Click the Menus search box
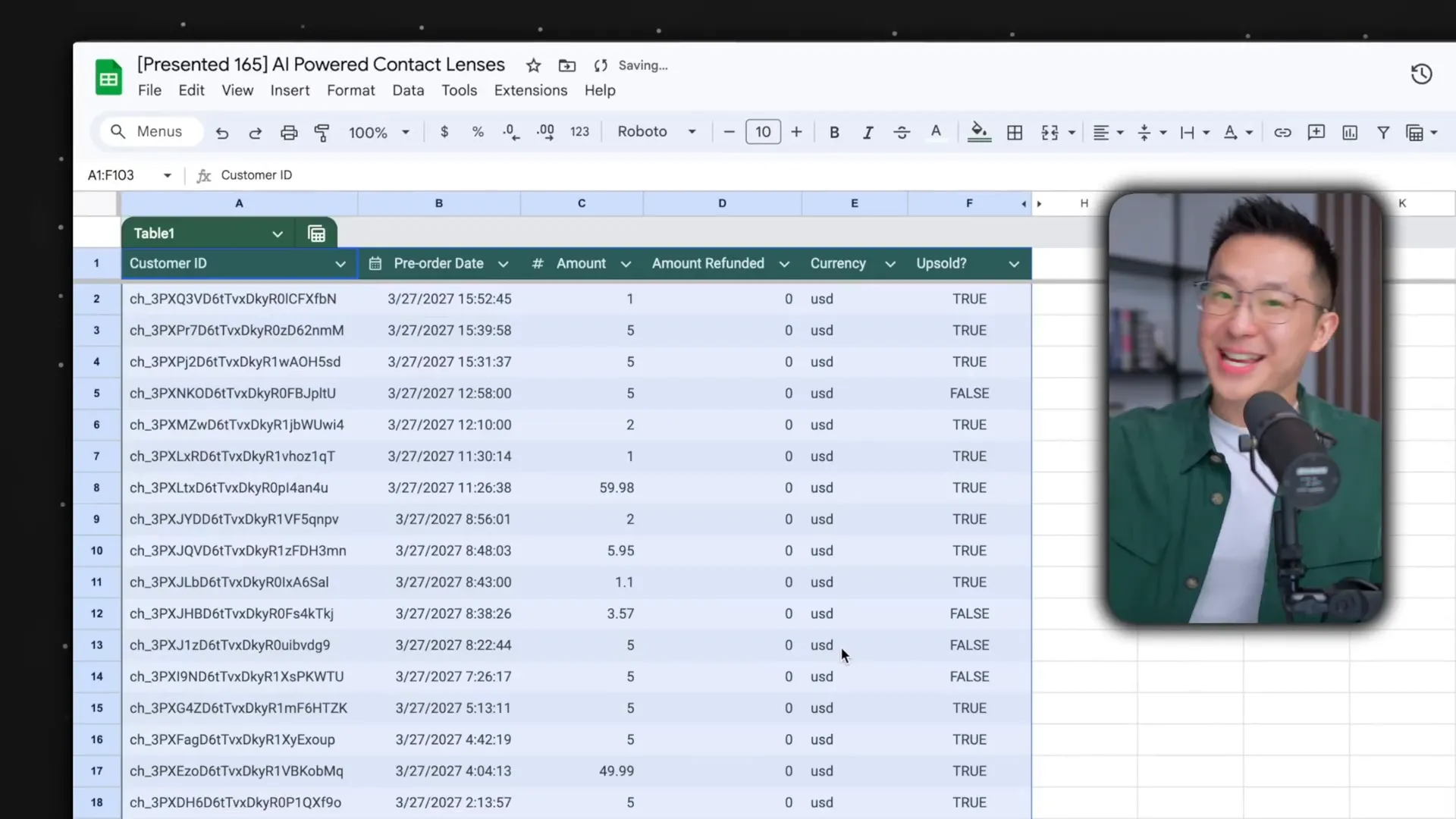 [x=151, y=132]
